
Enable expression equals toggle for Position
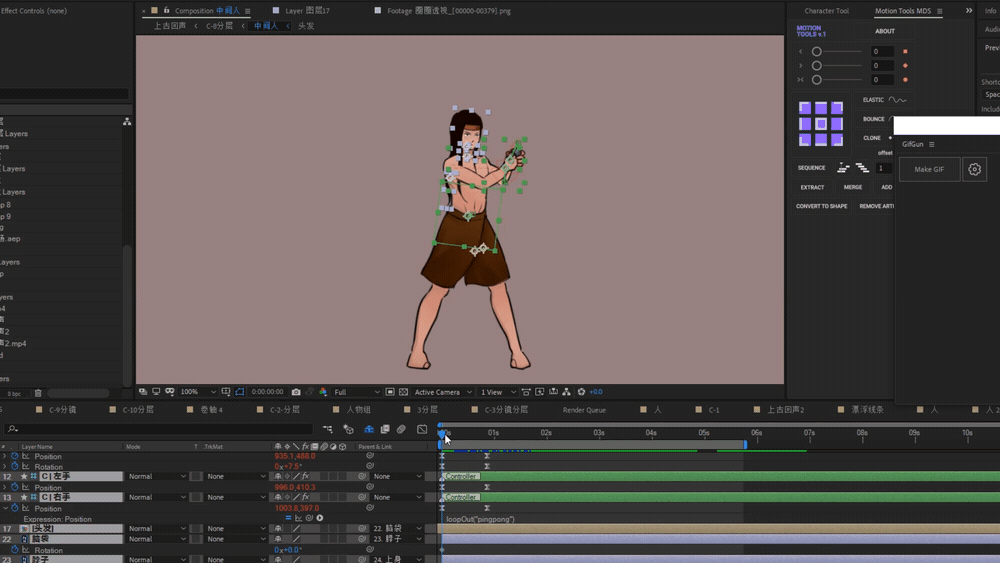[x=288, y=518]
